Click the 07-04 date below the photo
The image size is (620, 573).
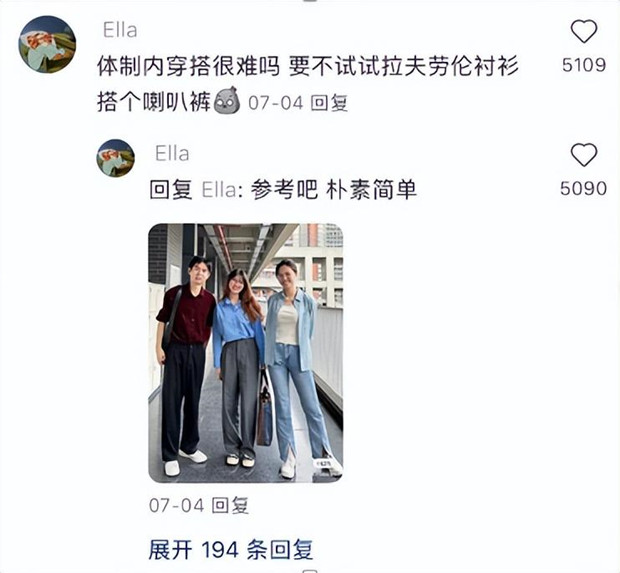176,505
